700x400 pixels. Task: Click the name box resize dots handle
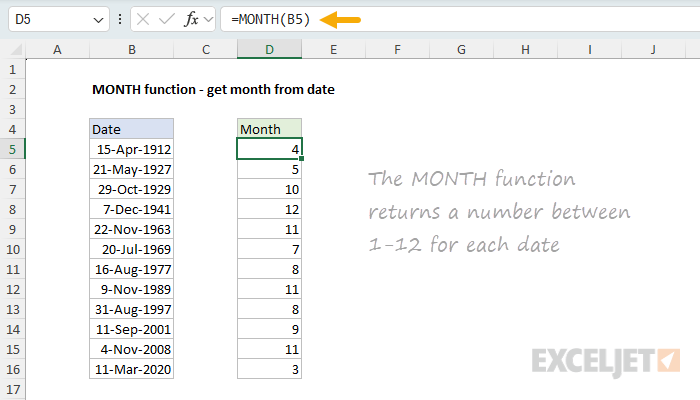point(120,20)
